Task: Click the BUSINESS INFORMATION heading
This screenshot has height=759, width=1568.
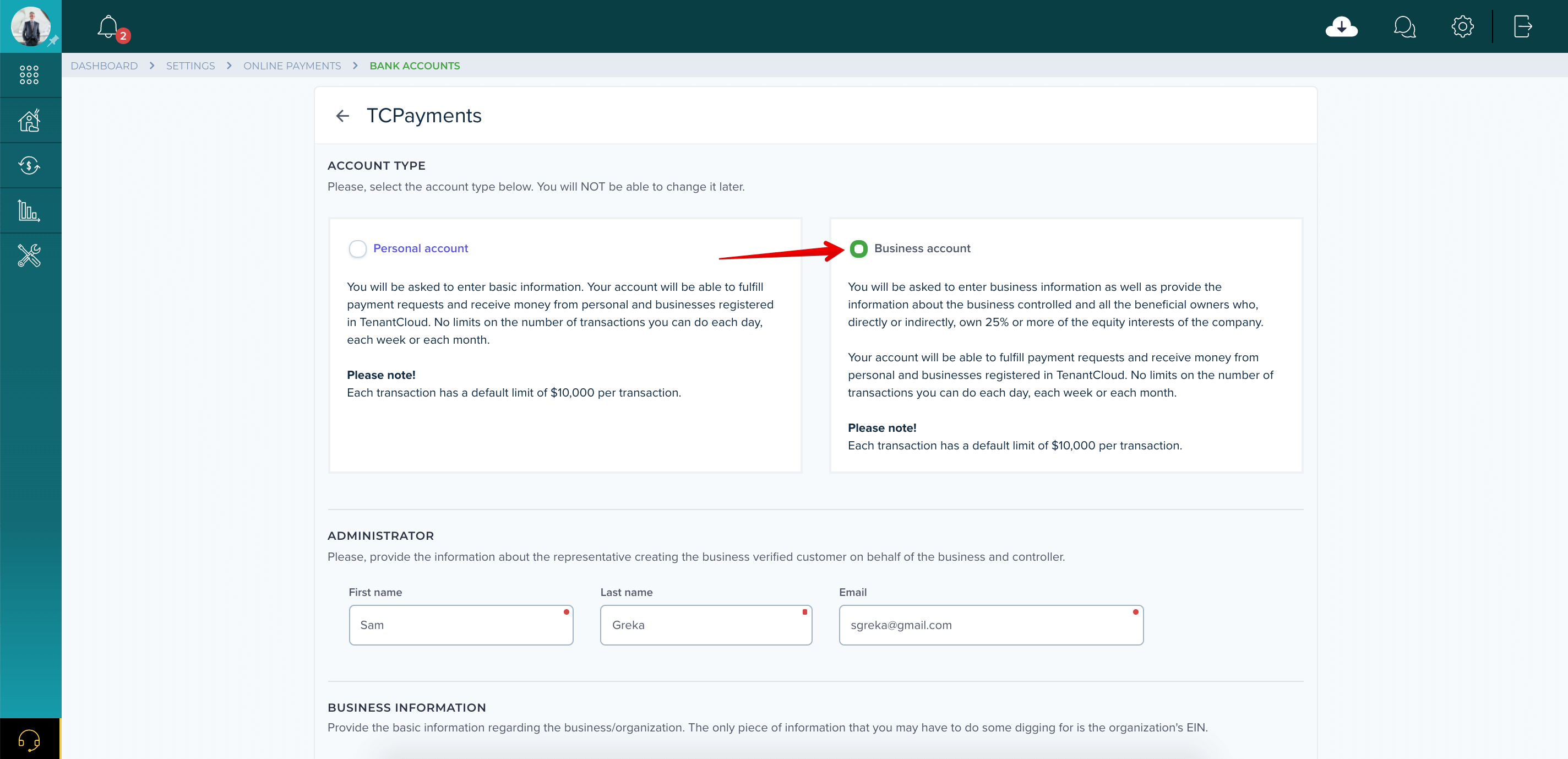Action: pyautogui.click(x=407, y=708)
